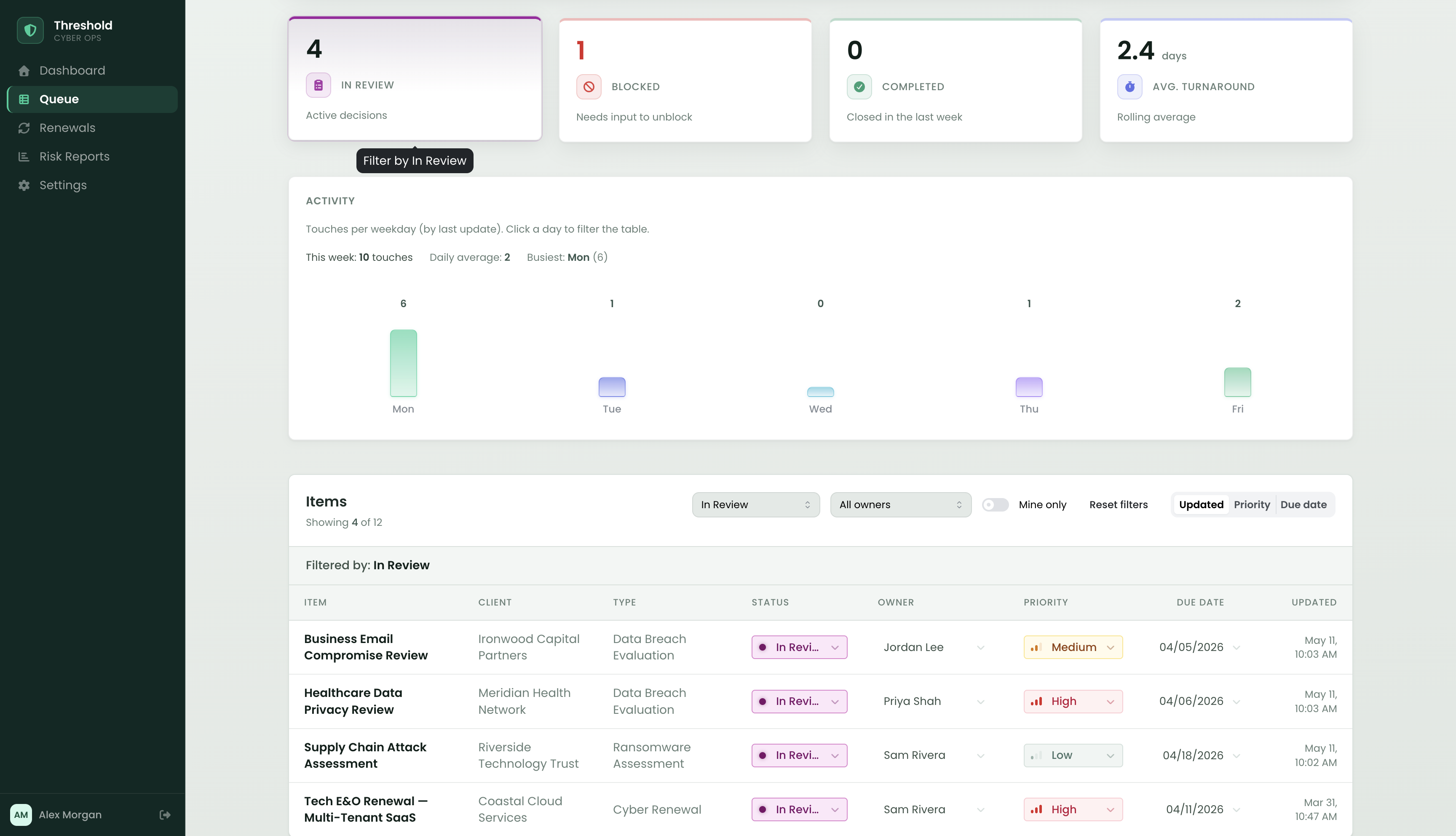Open owner dropdown for Sam Rivera on Supply Chain row

point(934,756)
